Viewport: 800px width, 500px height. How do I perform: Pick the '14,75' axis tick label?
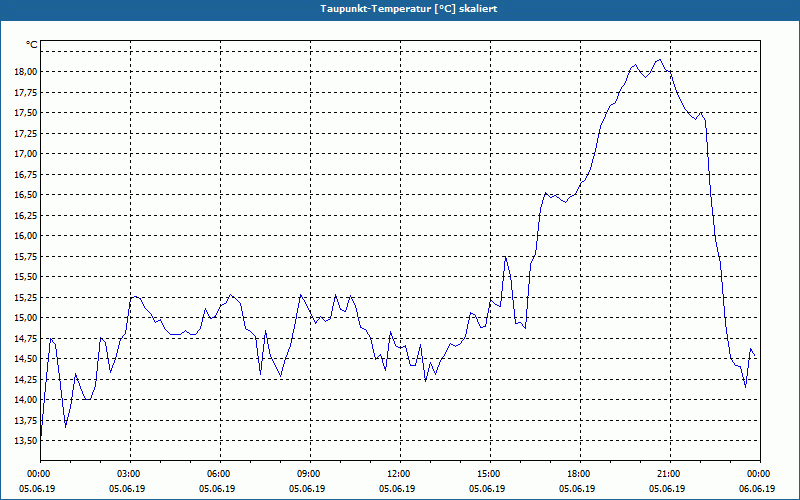[27, 338]
